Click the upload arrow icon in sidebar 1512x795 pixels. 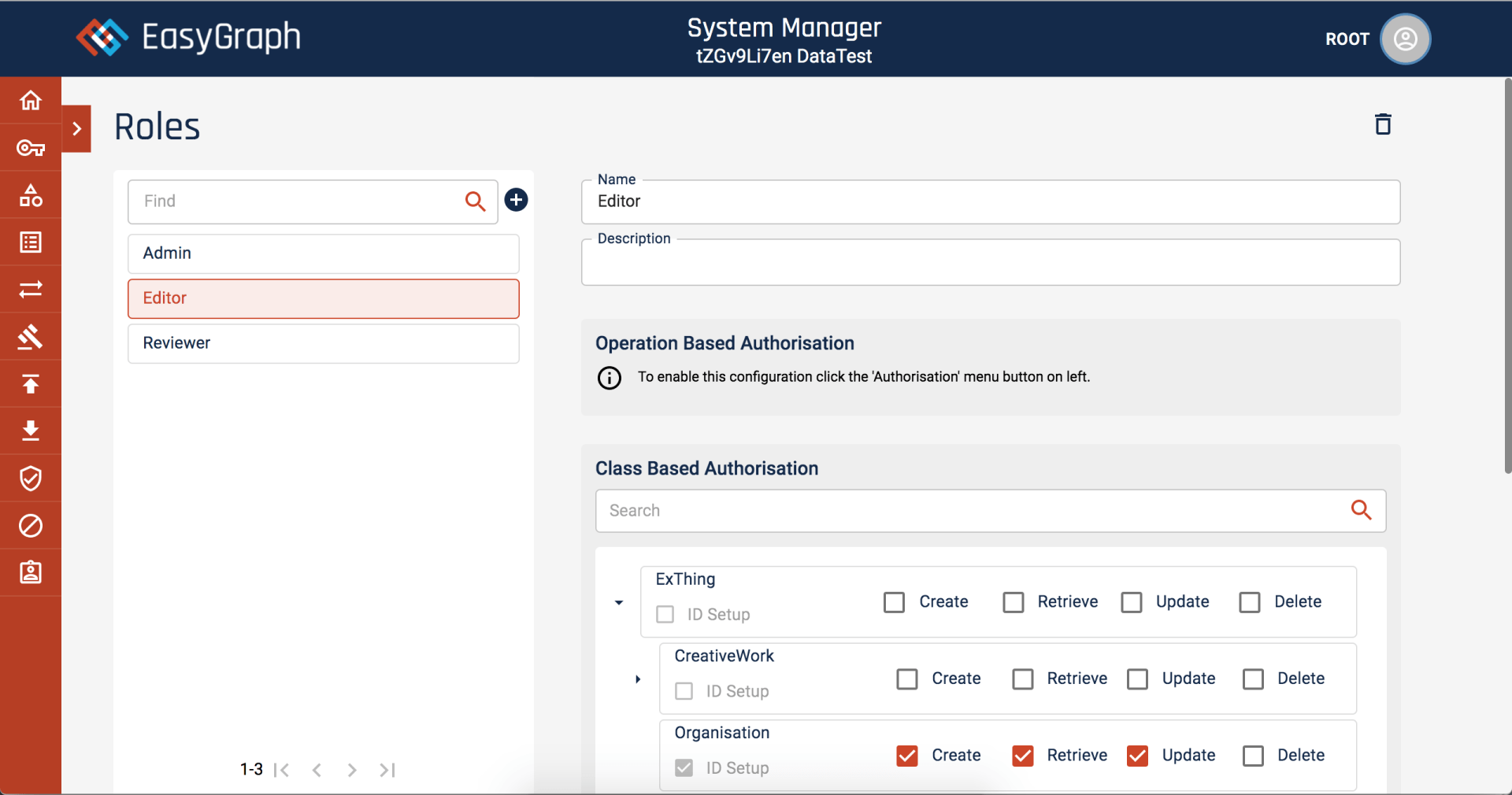31,384
